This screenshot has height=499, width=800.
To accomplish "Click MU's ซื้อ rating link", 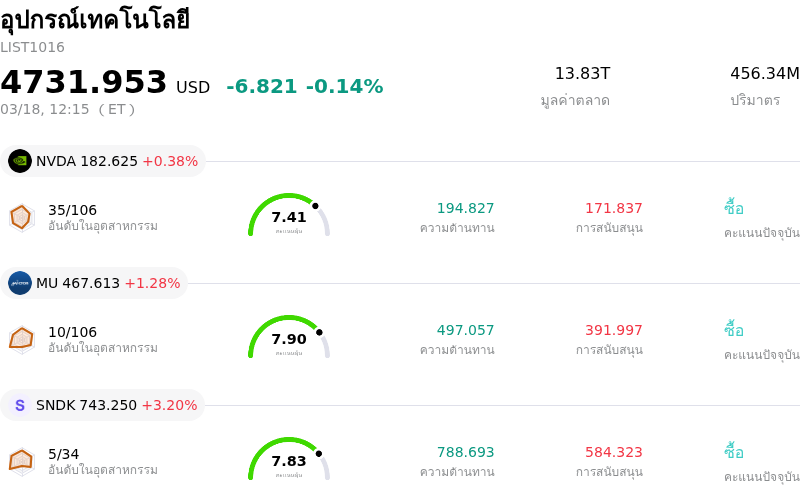I will [734, 330].
